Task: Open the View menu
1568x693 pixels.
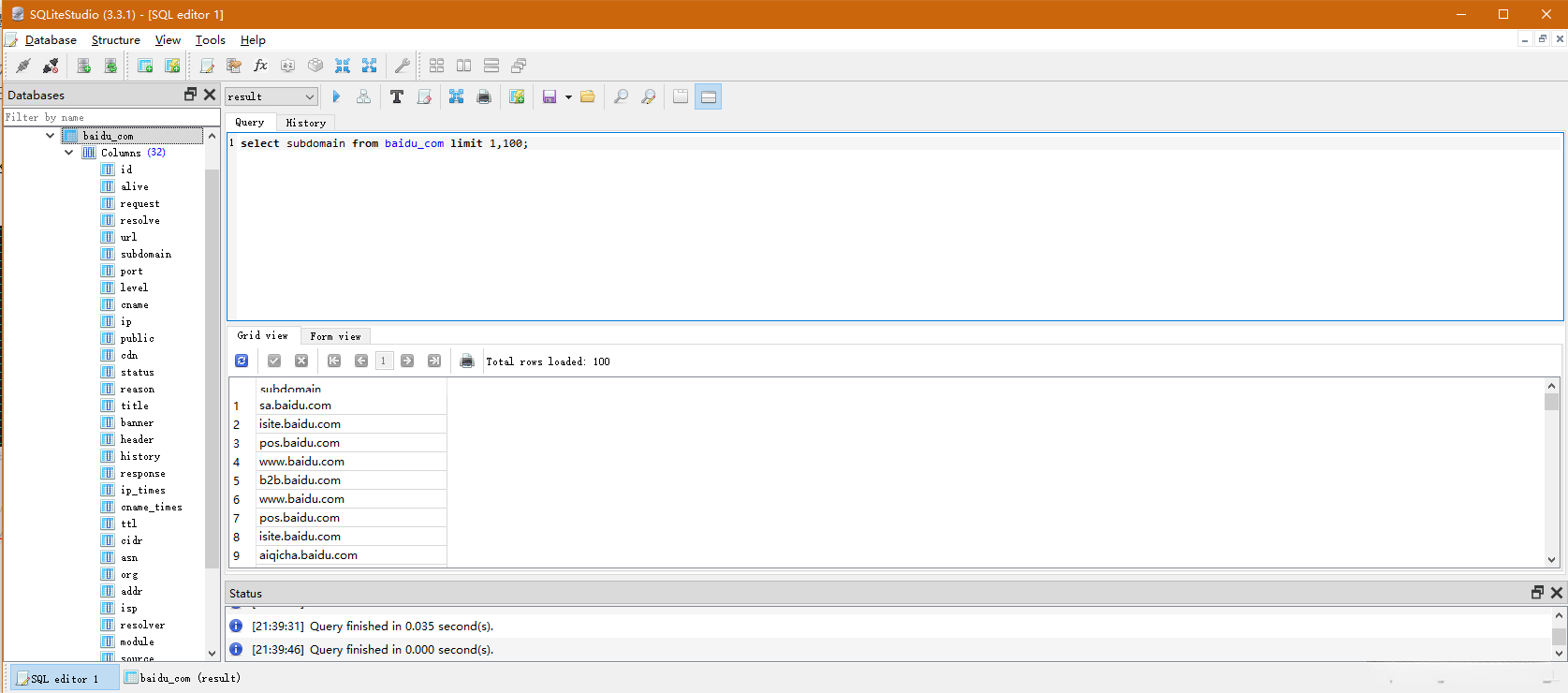Action: coord(168,40)
